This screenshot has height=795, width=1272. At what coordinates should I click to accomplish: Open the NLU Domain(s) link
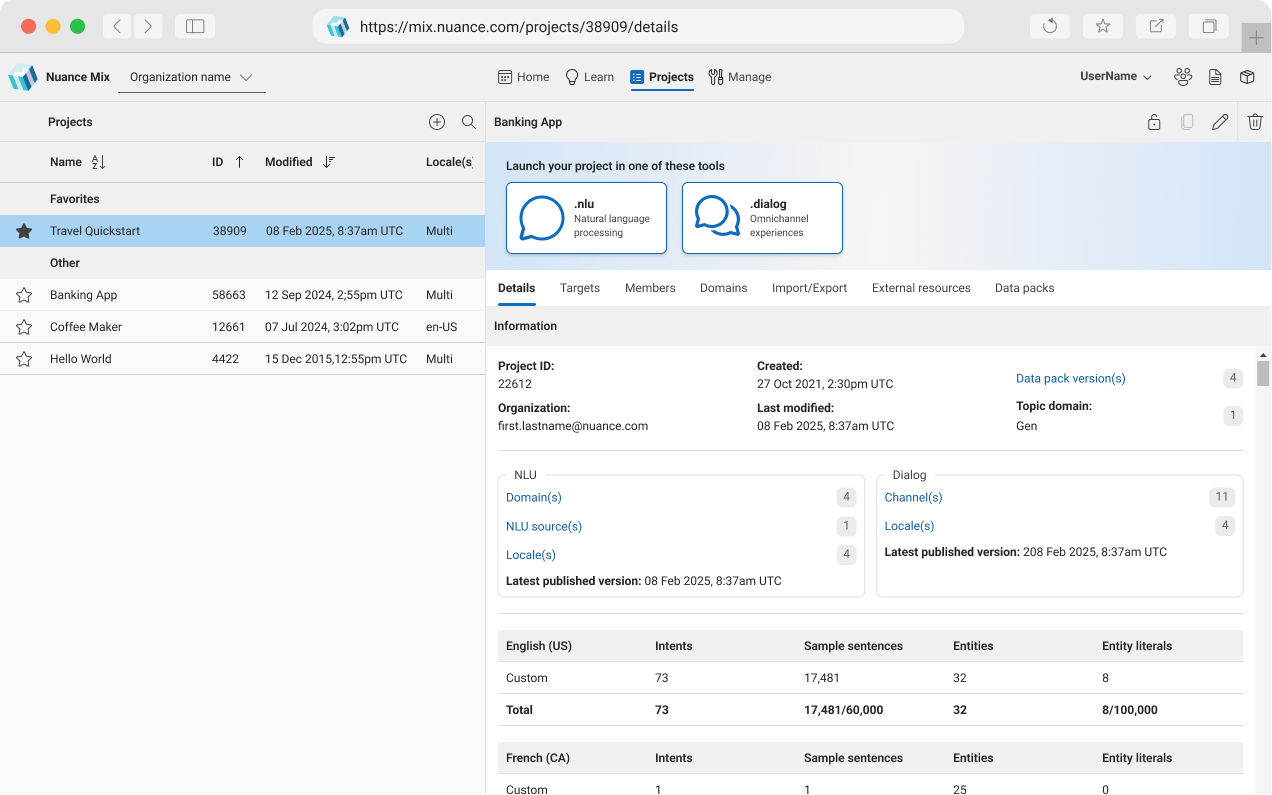tap(534, 497)
